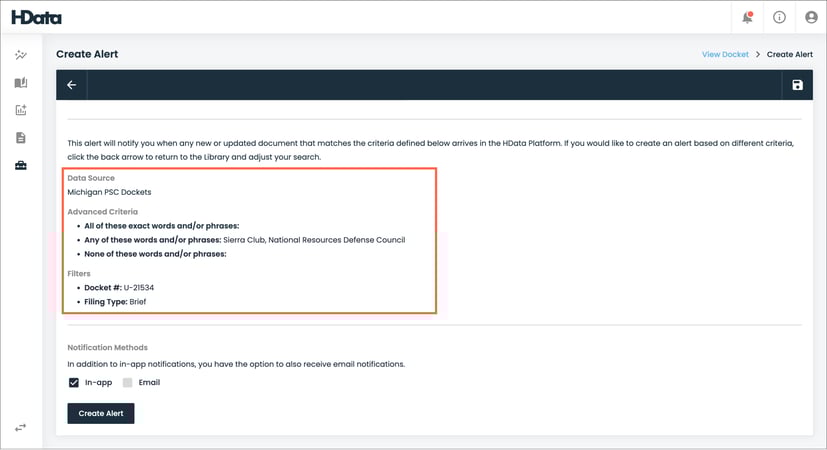Open the user account profile icon
The image size is (827, 450).
[811, 17]
